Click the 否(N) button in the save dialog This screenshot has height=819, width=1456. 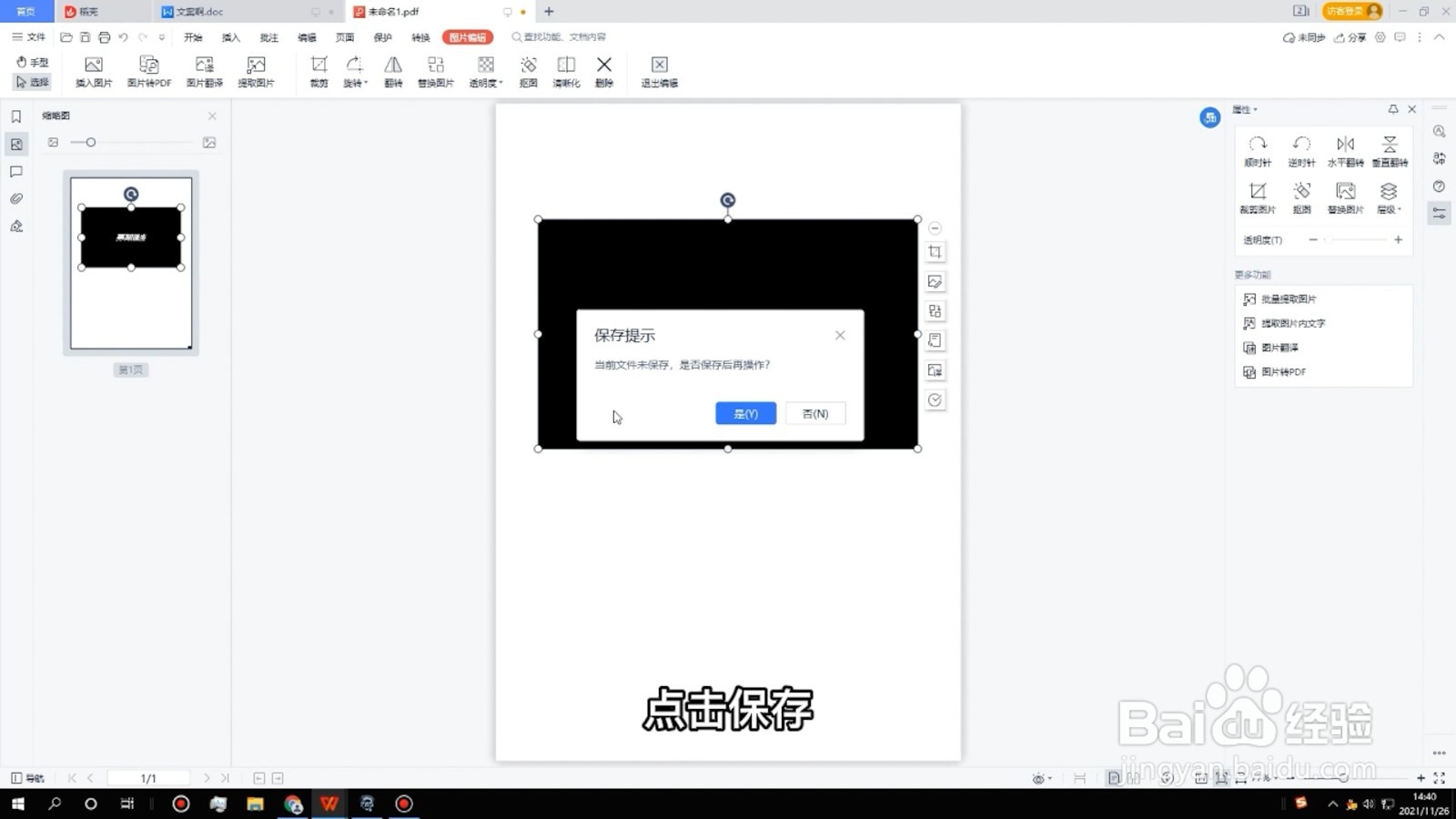(814, 413)
